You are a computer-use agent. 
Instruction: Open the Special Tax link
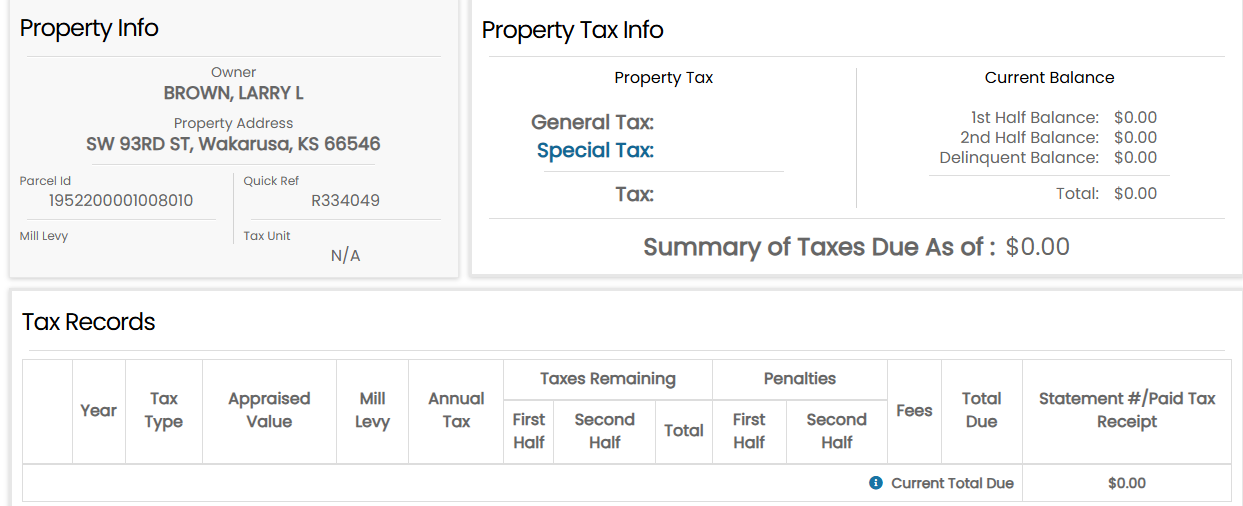[595, 151]
